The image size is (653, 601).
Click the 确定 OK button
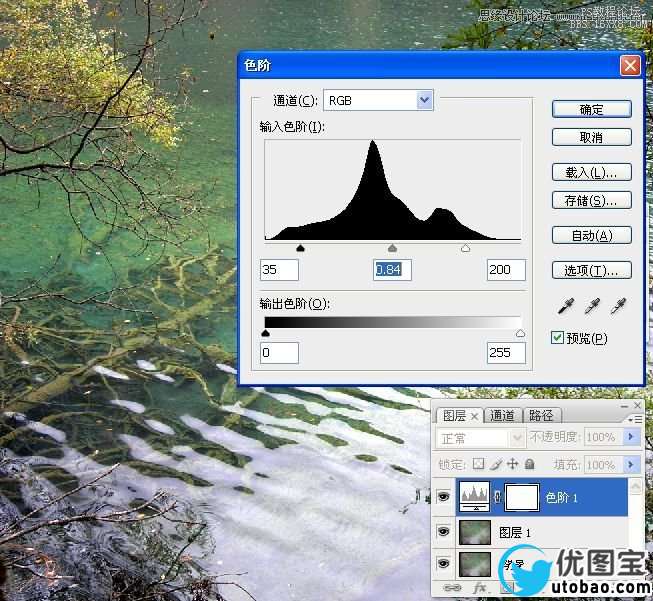[591, 109]
